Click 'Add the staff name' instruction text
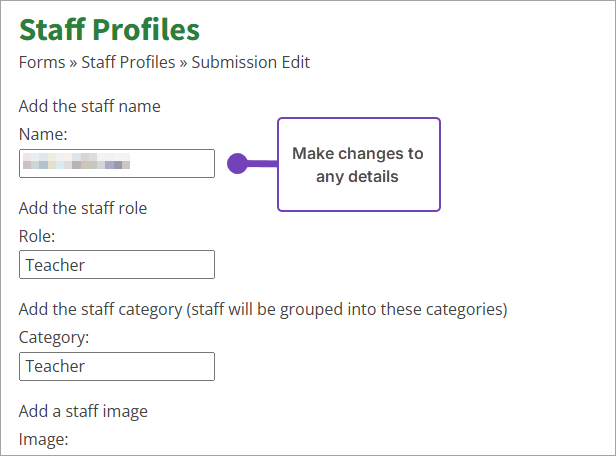 (x=89, y=106)
